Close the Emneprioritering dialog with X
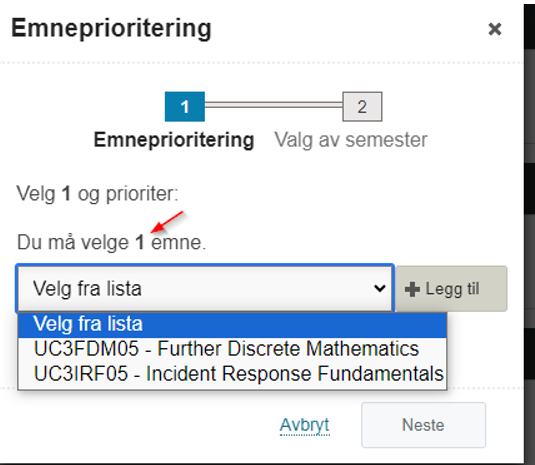This screenshot has width=535, height=465. pos(495,29)
